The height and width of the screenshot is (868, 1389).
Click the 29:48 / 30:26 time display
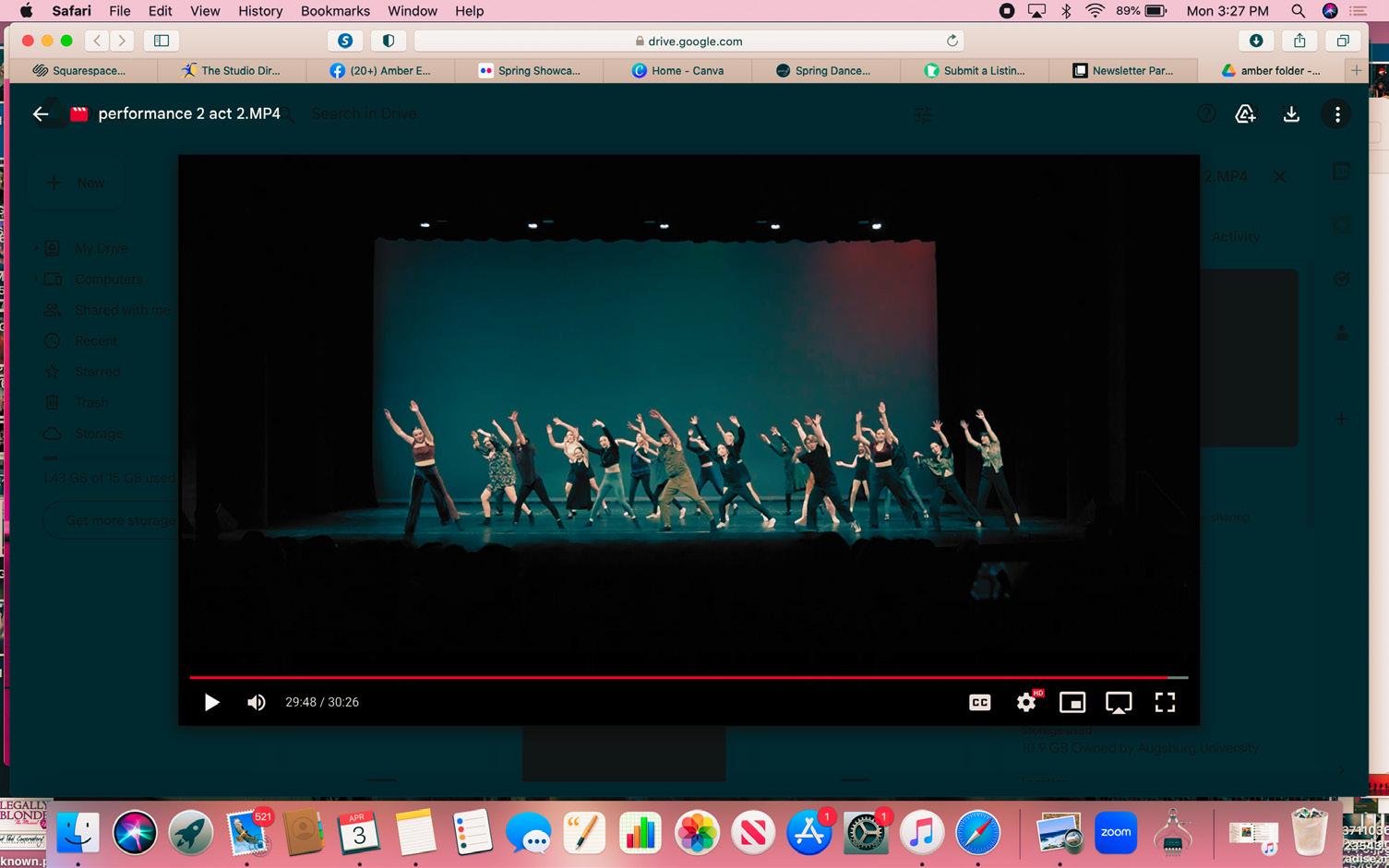[x=322, y=703]
